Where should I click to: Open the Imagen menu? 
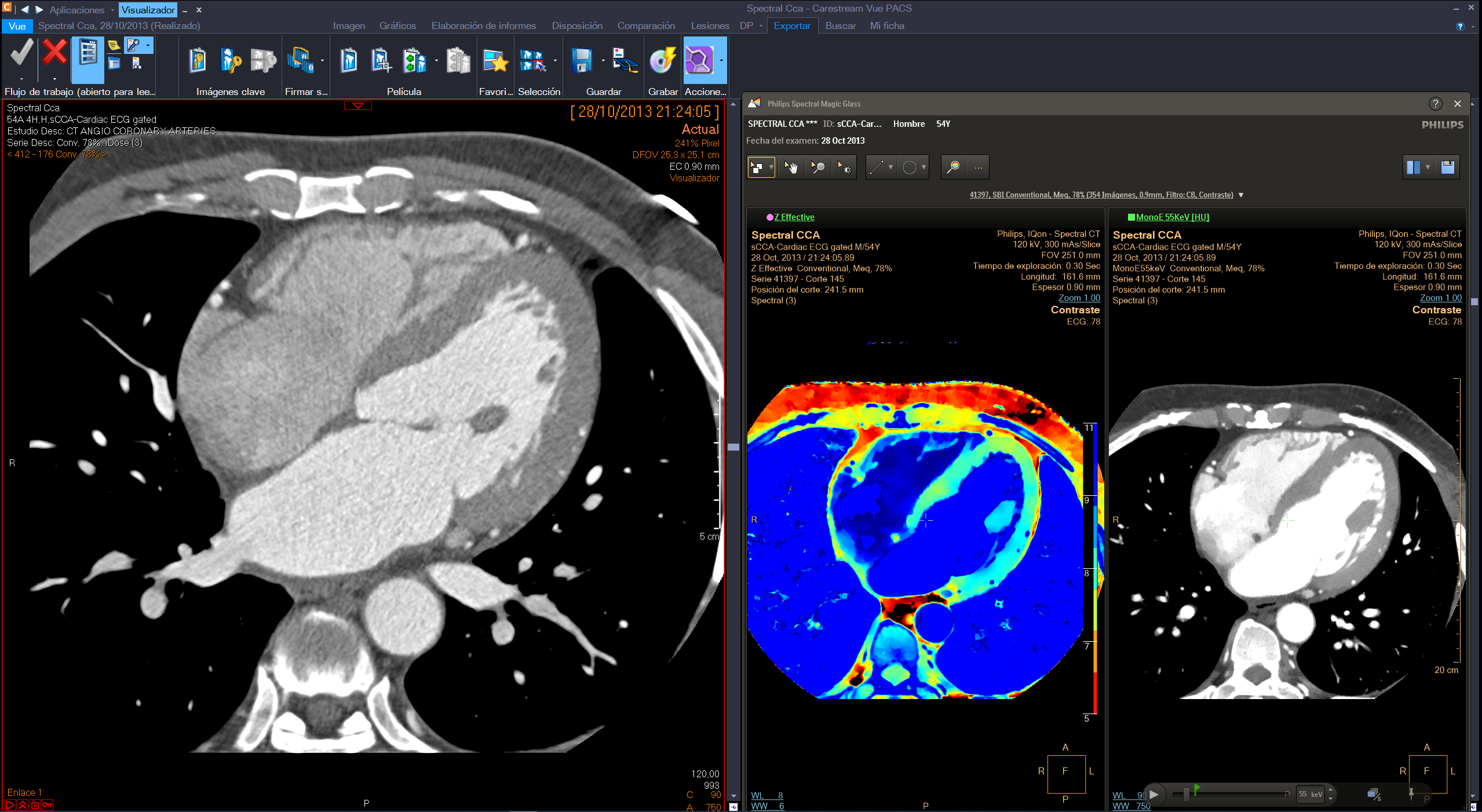coord(349,26)
